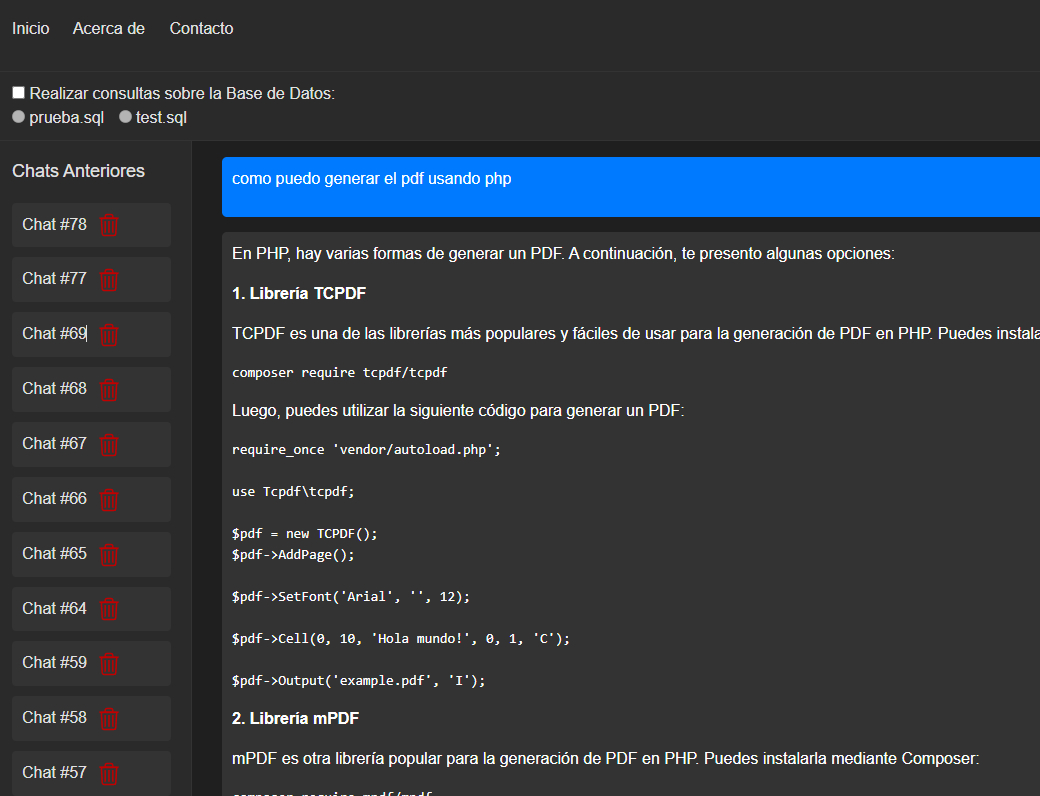Delete Chat #65 with its trash icon

point(109,555)
